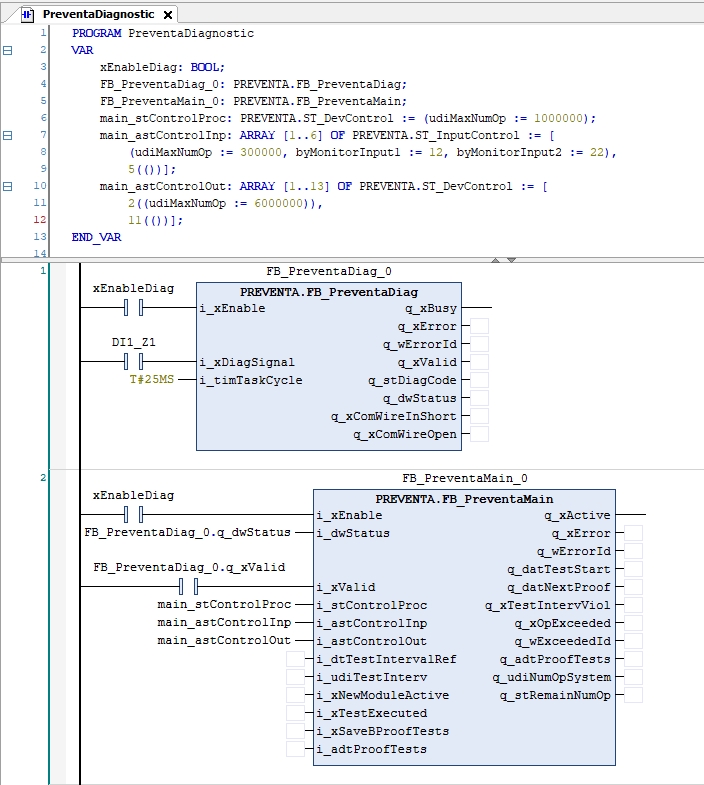This screenshot has height=785, width=704.
Task: Click the T#25MS time constant
Action: click(152, 379)
